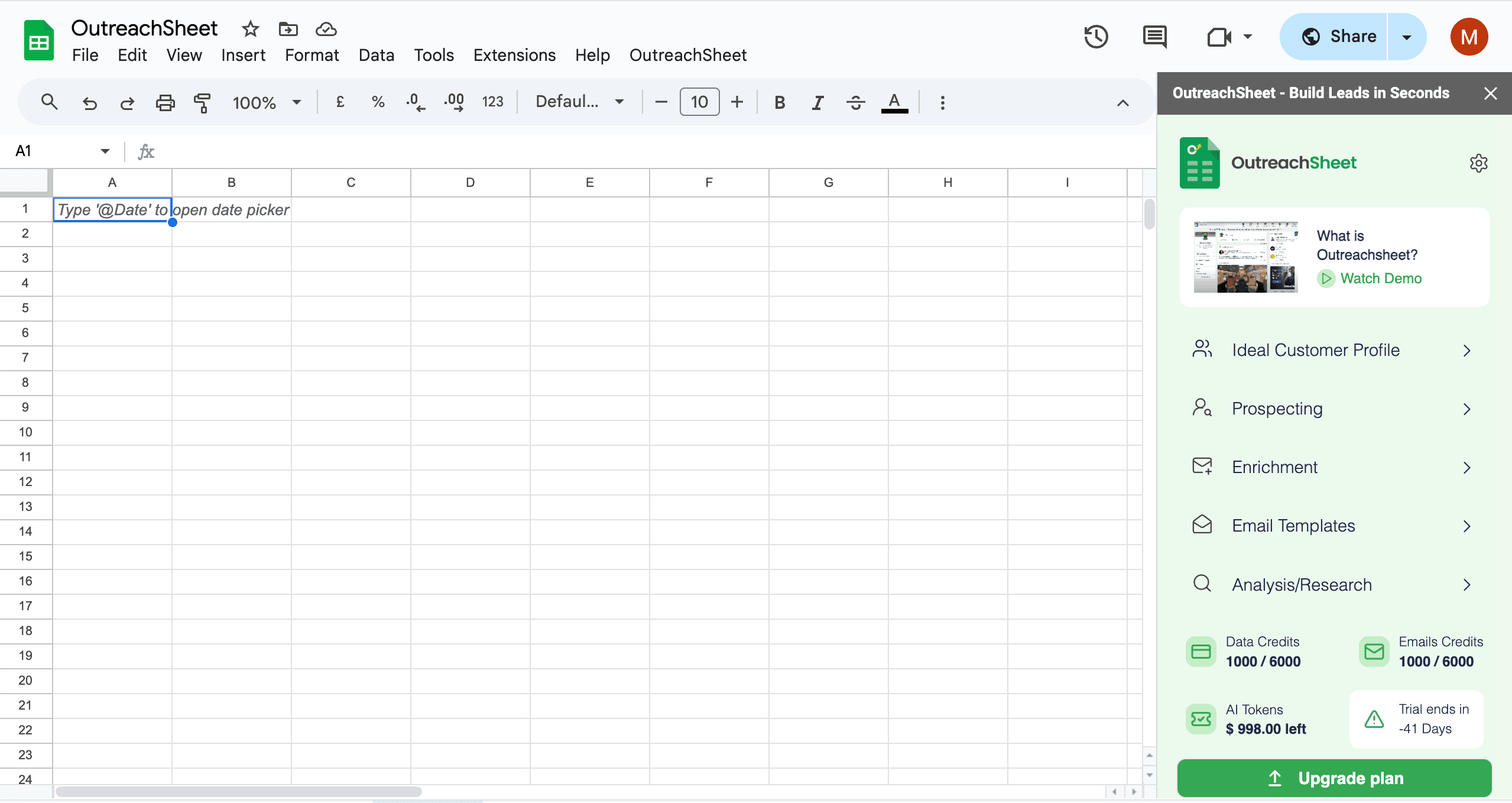Expand the Enrichment section
Viewport: 1512px width, 803px height.
(1333, 467)
